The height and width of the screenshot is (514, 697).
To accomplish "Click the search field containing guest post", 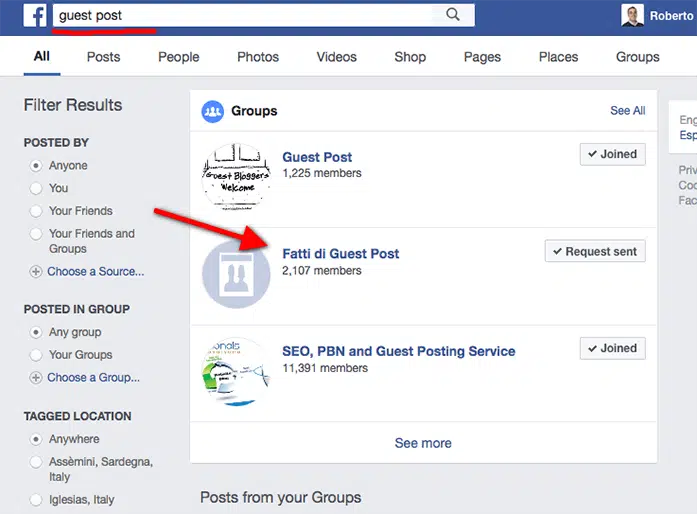I will [264, 15].
